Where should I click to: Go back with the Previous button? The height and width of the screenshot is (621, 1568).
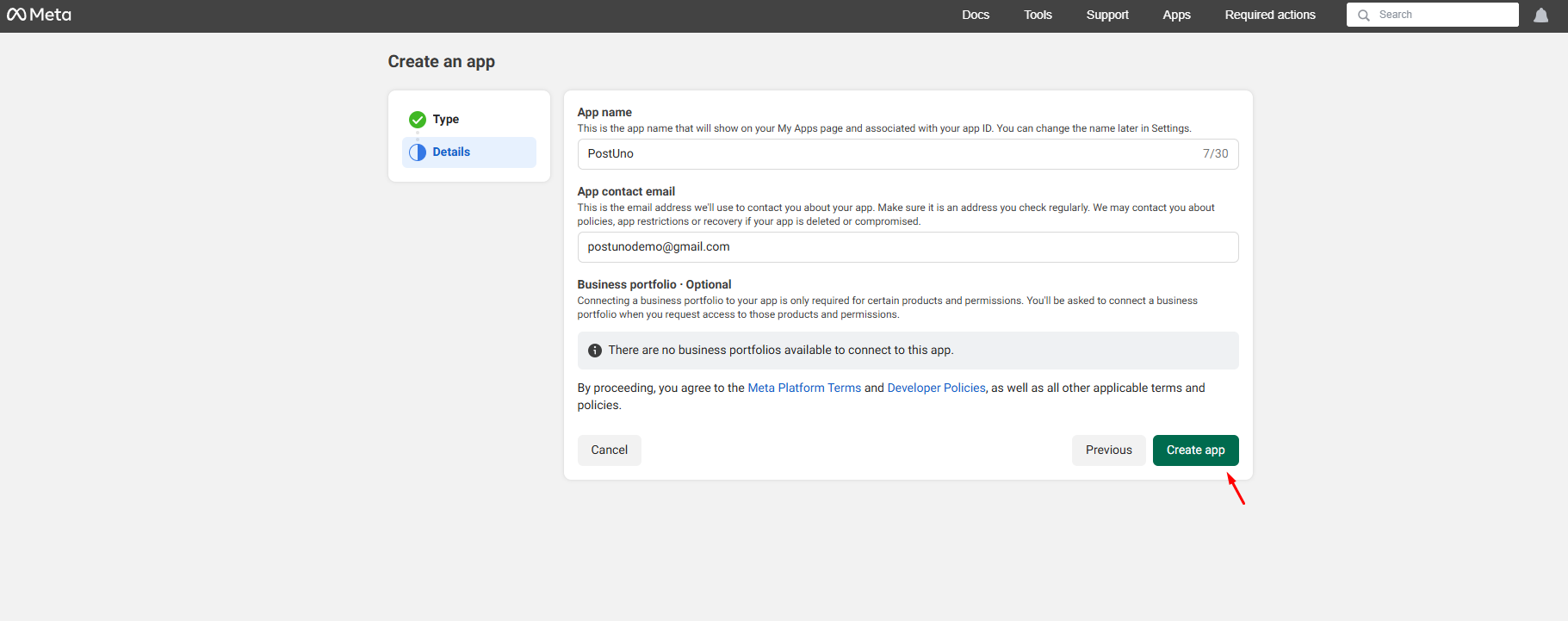tap(1108, 450)
